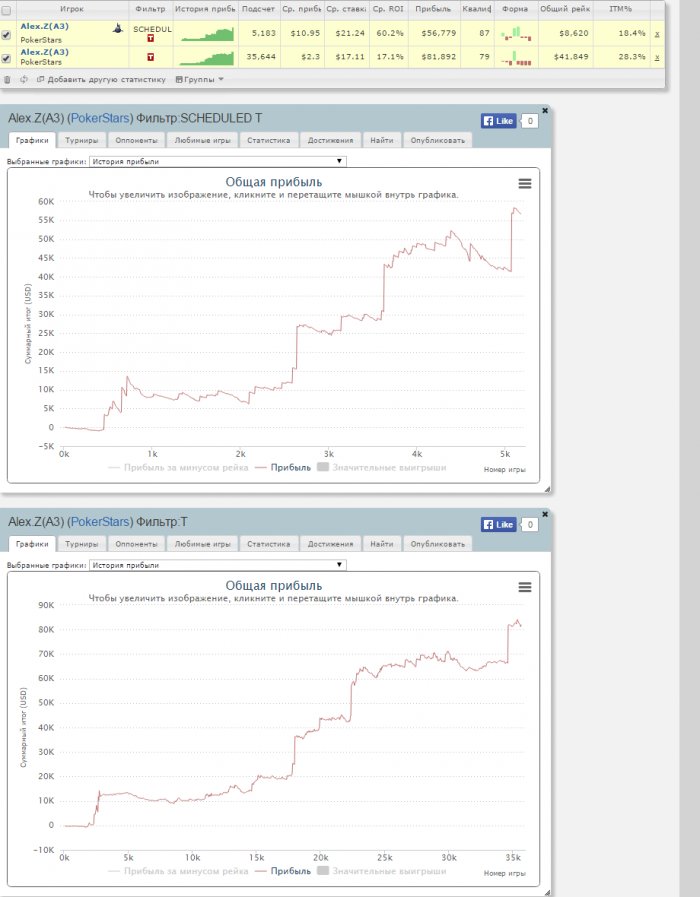Viewport: 700px width, 897px height.
Task: Click the form bar chart in second row
Action: coord(516,58)
